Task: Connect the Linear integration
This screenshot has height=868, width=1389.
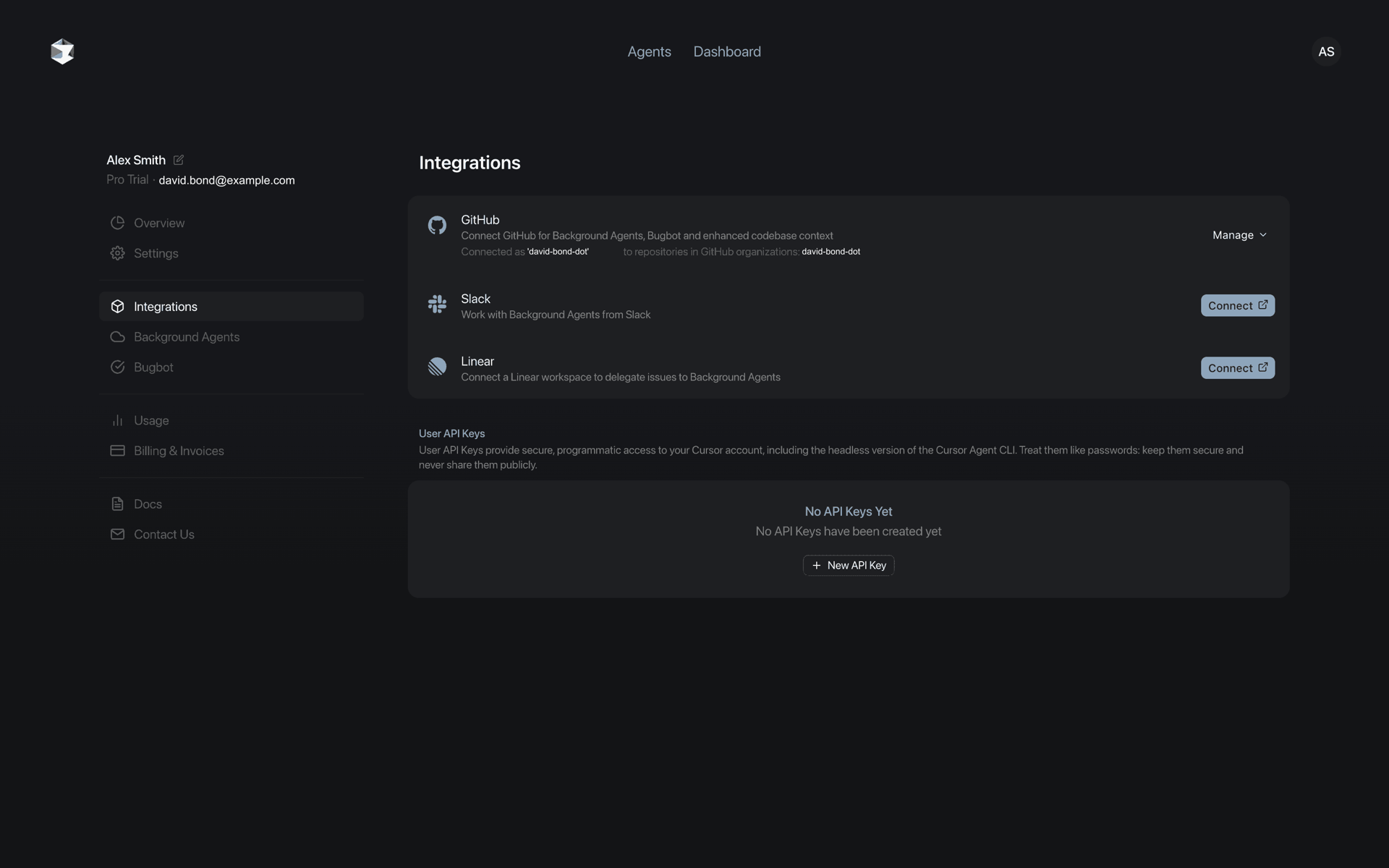Action: coord(1238,367)
